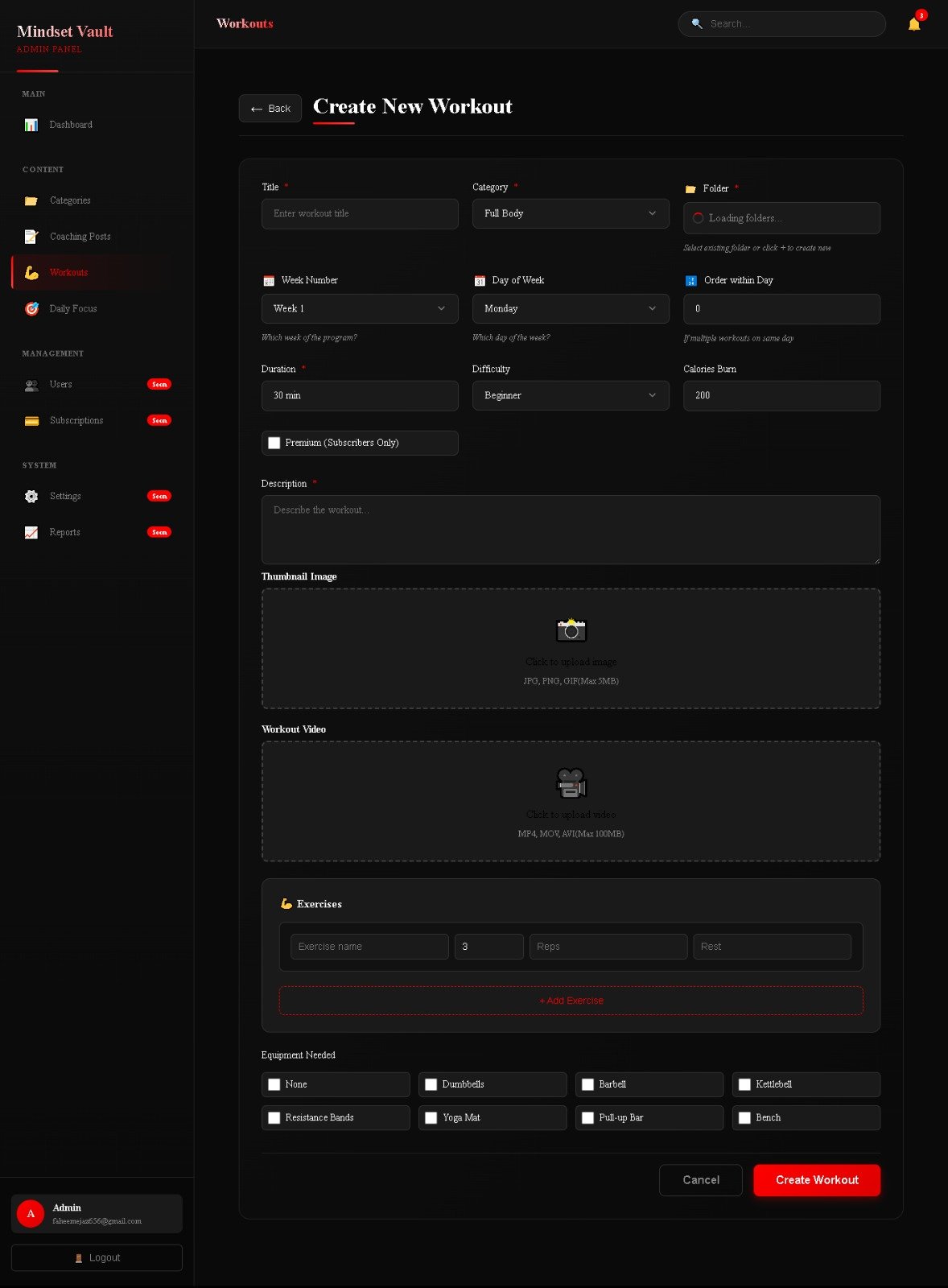Open Categories via its folder icon

pyautogui.click(x=31, y=200)
